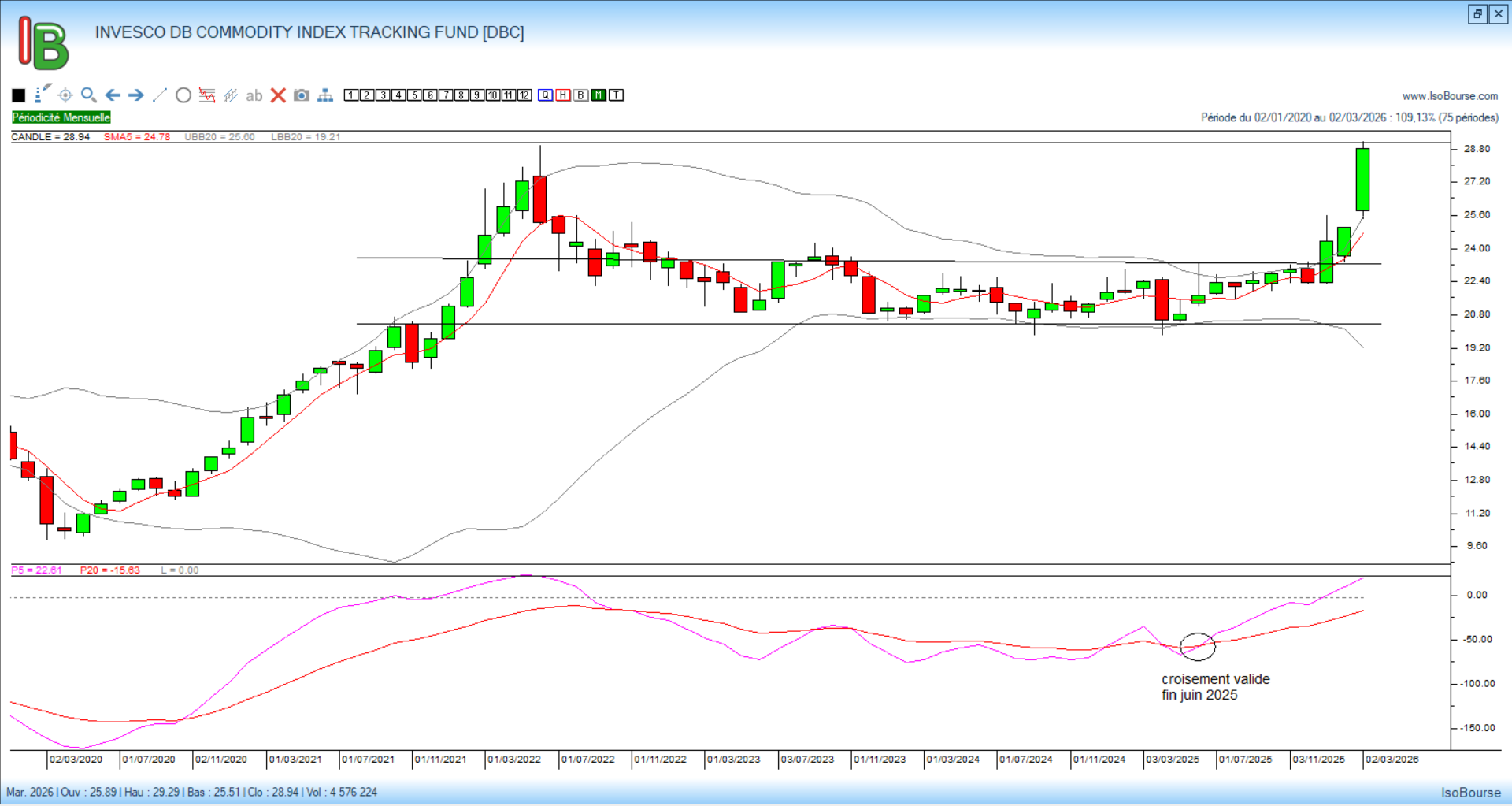This screenshot has height=806, width=1512.
Task: Select numbered box 6 in toolbar
Action: pyautogui.click(x=430, y=95)
